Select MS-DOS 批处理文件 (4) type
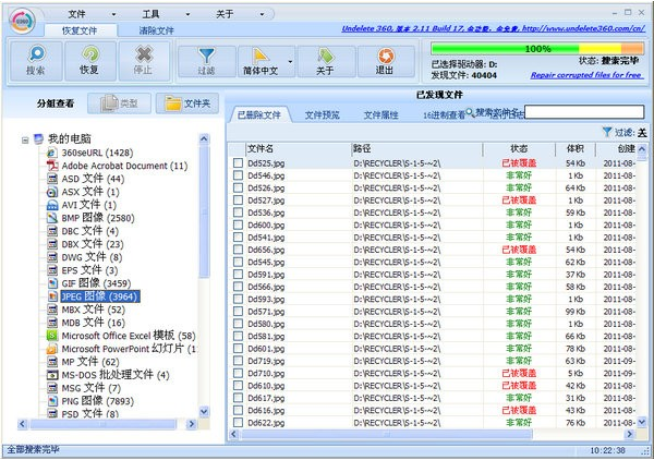 pyautogui.click(x=115, y=374)
